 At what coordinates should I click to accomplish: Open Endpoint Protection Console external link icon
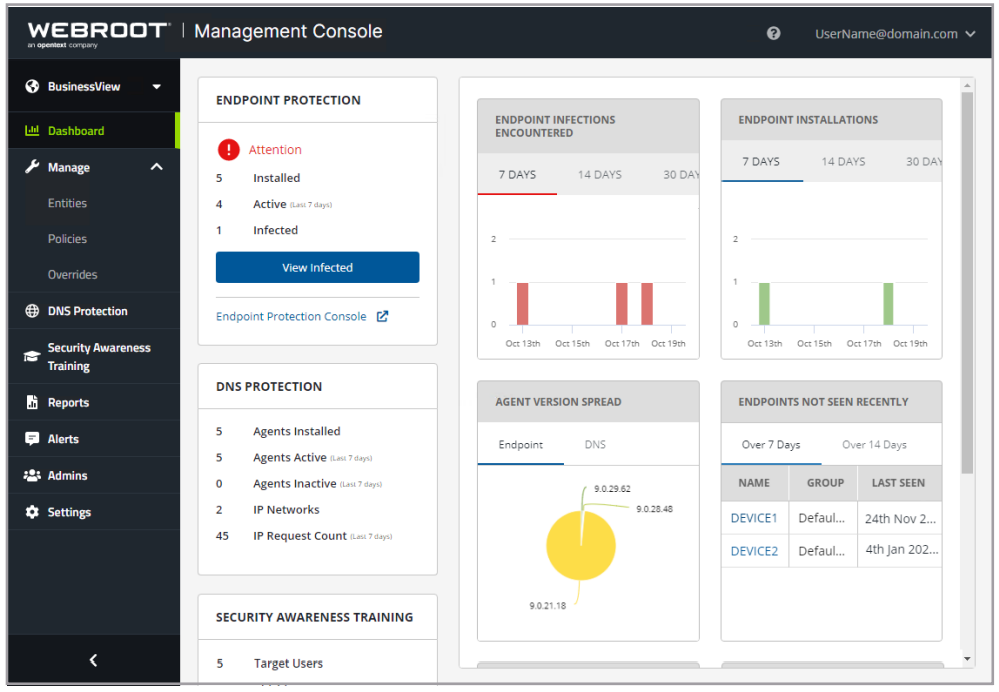point(382,315)
